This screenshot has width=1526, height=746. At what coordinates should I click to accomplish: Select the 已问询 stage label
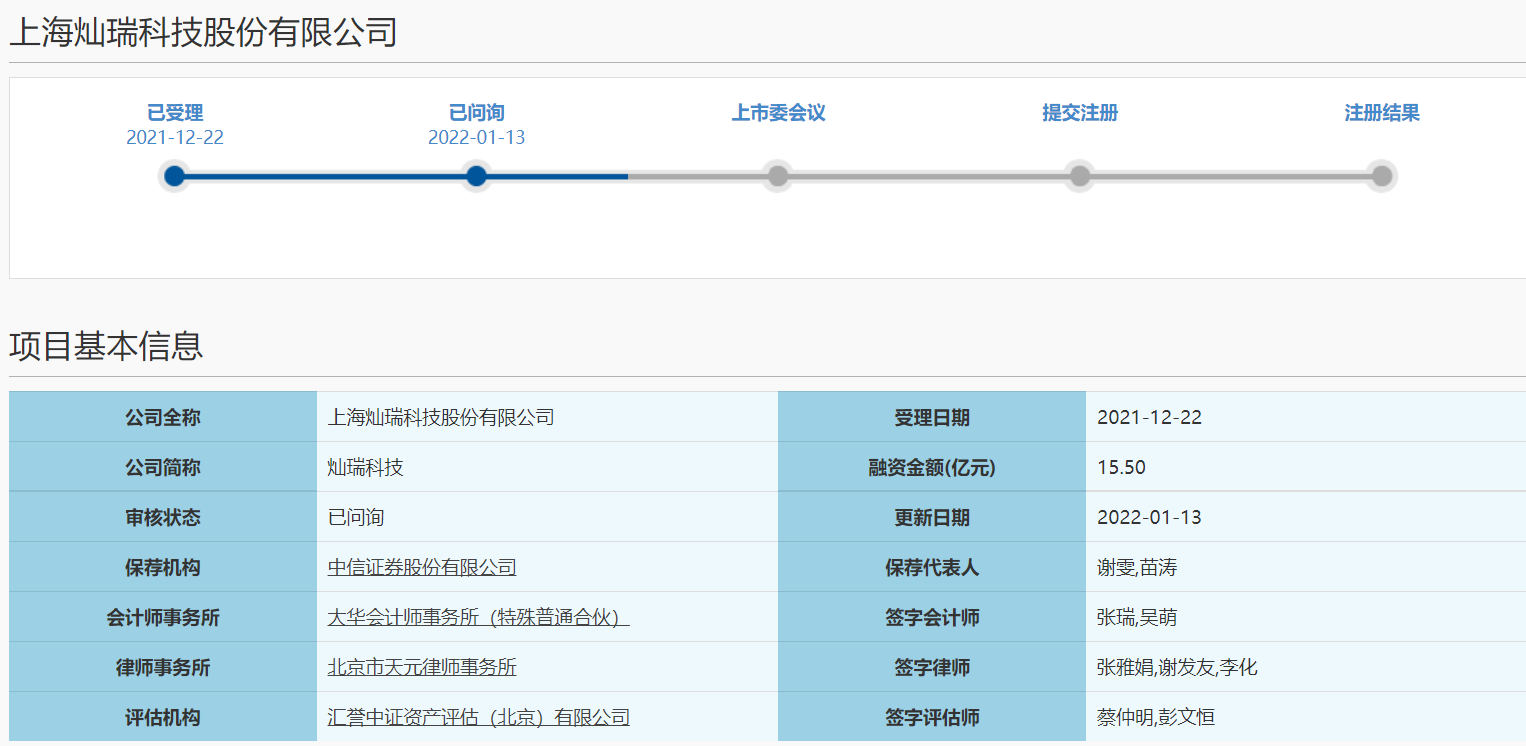[477, 113]
